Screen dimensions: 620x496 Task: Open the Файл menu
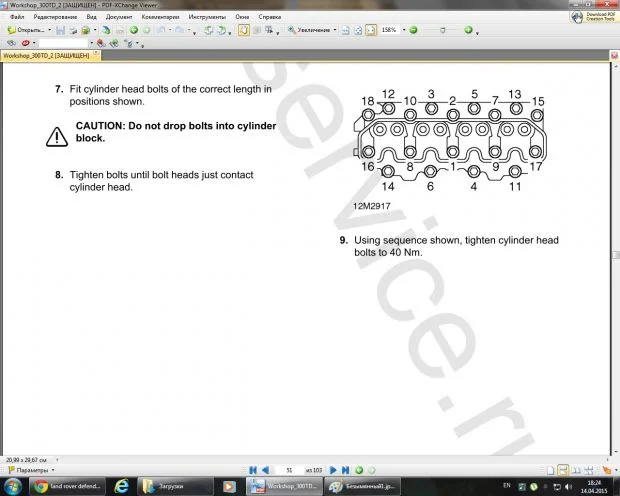pos(17,17)
